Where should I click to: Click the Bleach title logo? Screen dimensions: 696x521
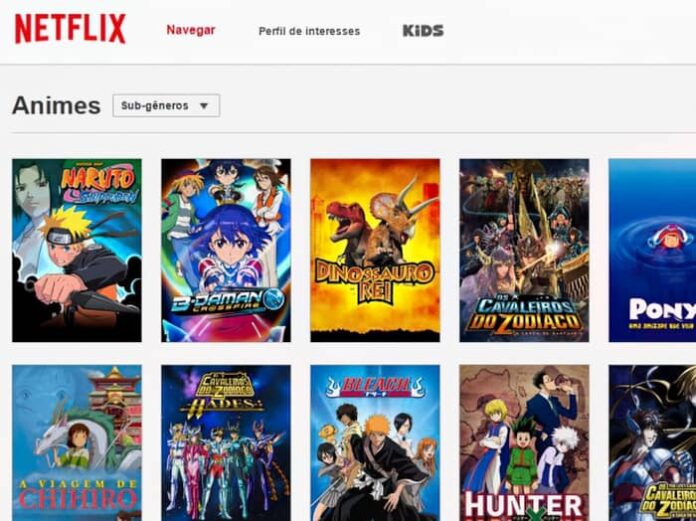(375, 387)
